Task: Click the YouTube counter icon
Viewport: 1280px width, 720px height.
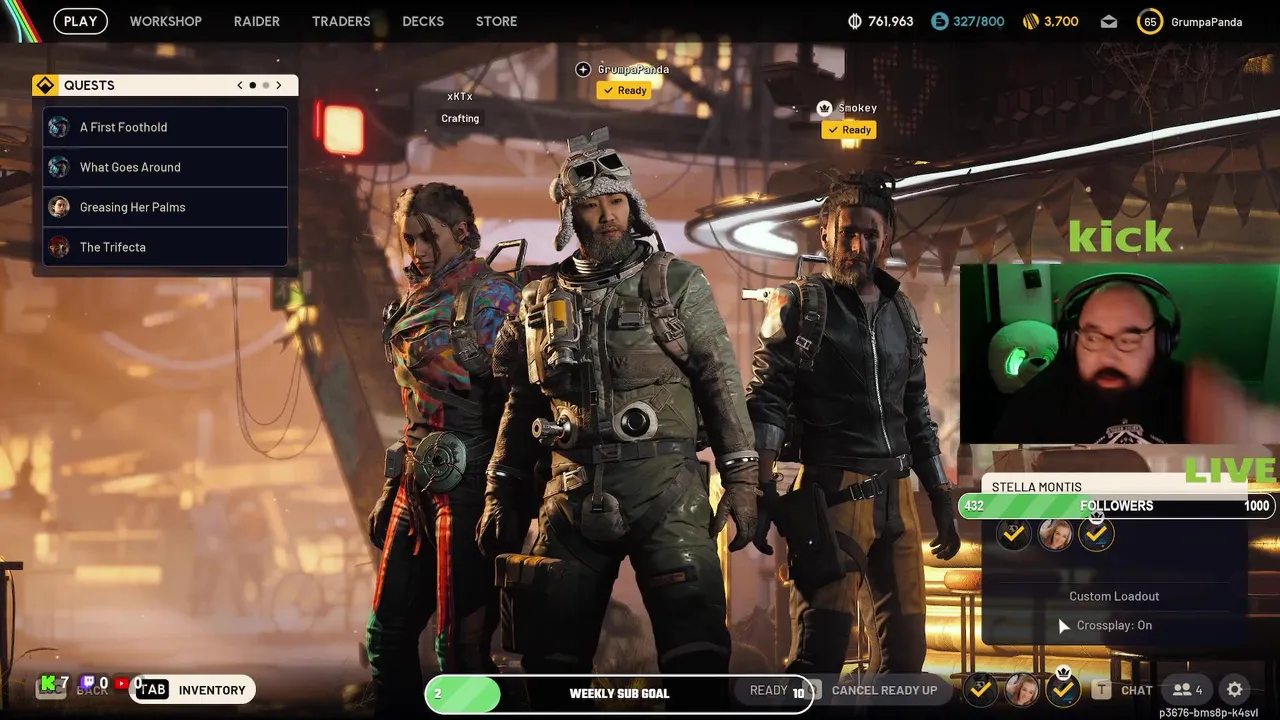Action: (x=122, y=684)
